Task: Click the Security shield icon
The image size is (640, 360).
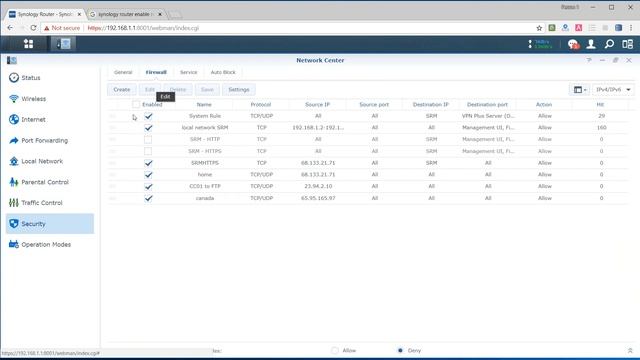Action: coord(14,223)
